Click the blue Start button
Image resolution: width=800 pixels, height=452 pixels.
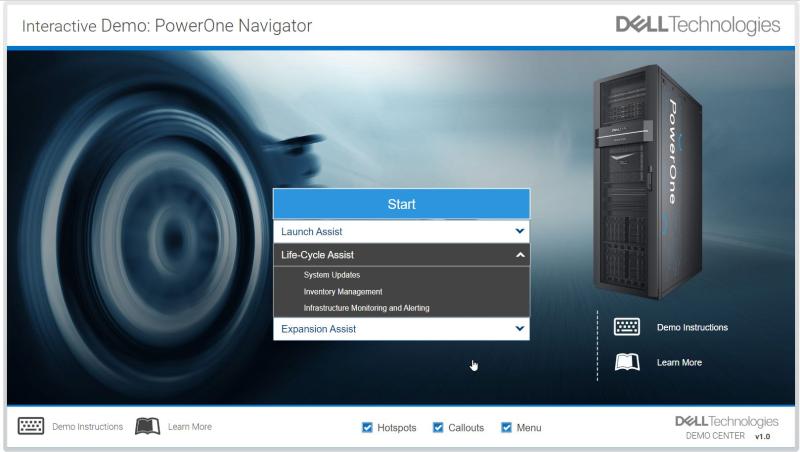tap(402, 204)
